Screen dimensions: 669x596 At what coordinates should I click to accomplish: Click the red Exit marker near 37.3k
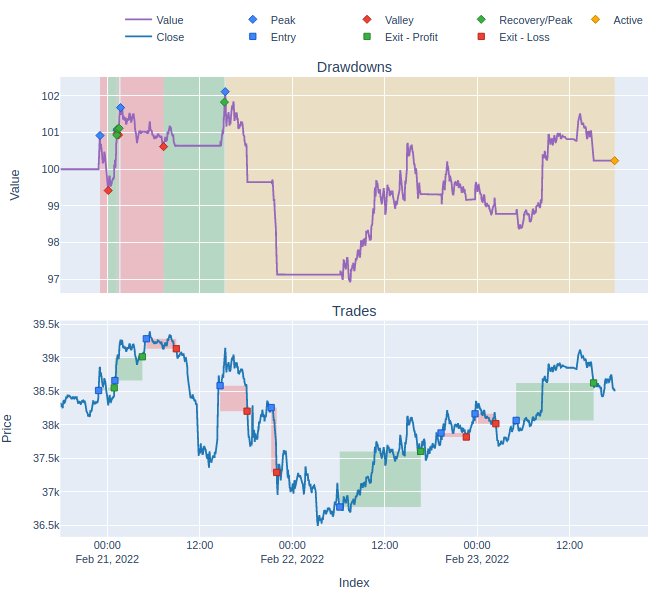click(x=277, y=472)
